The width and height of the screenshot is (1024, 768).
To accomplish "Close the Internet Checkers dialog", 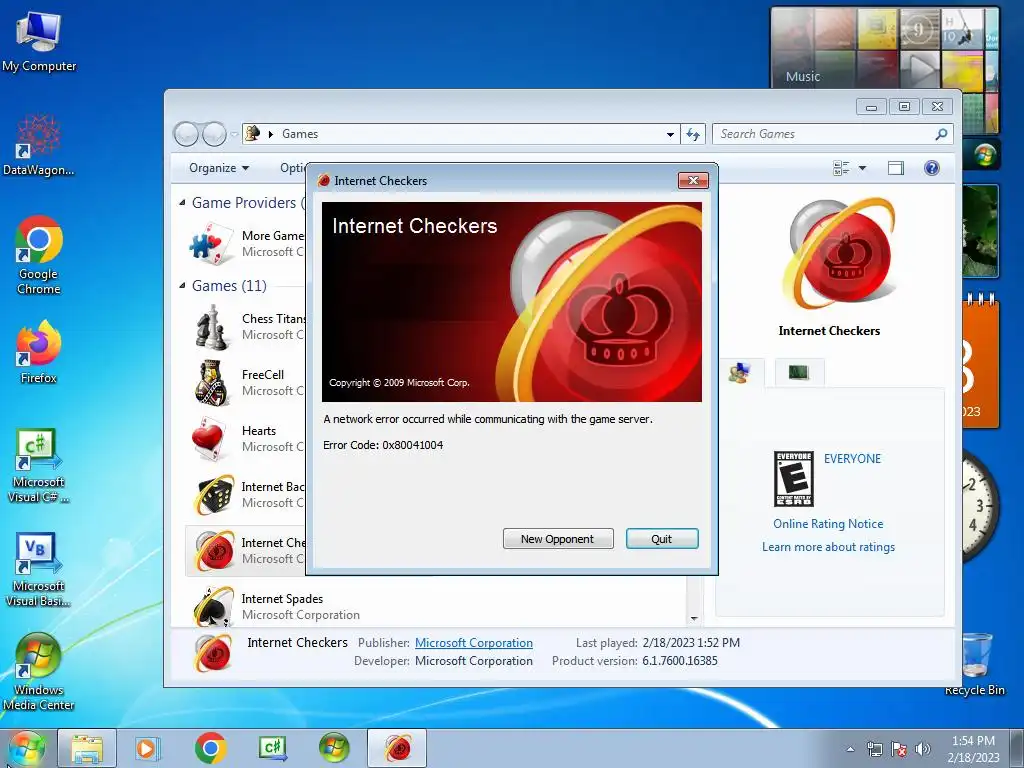I will [693, 180].
